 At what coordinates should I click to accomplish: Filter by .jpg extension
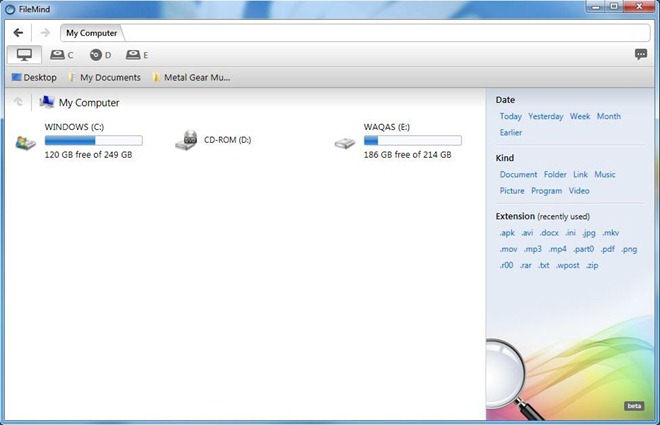pos(589,233)
